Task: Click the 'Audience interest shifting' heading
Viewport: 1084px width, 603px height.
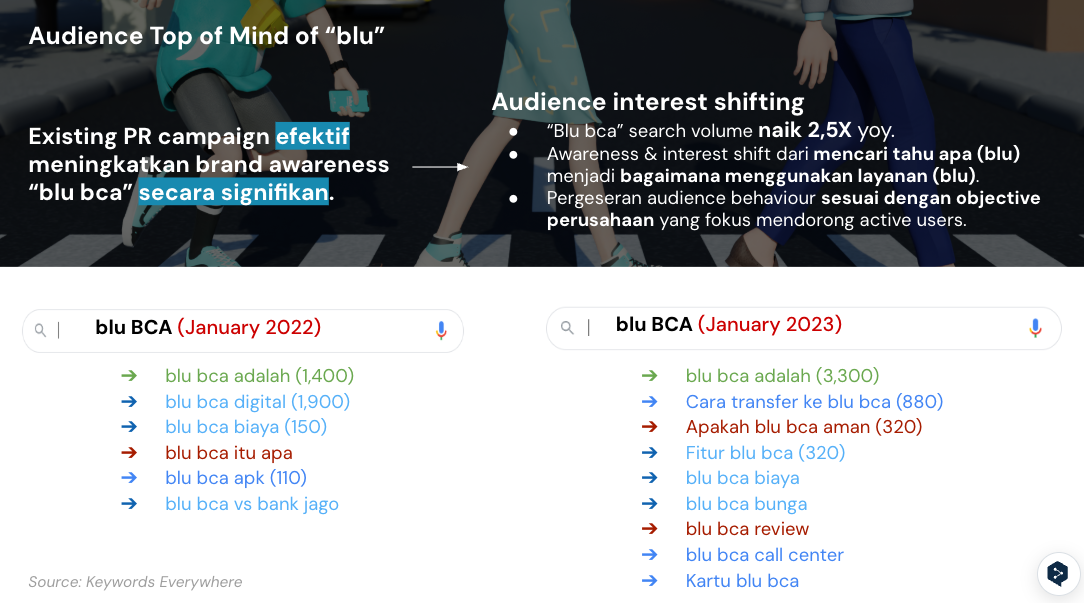Action: [648, 102]
